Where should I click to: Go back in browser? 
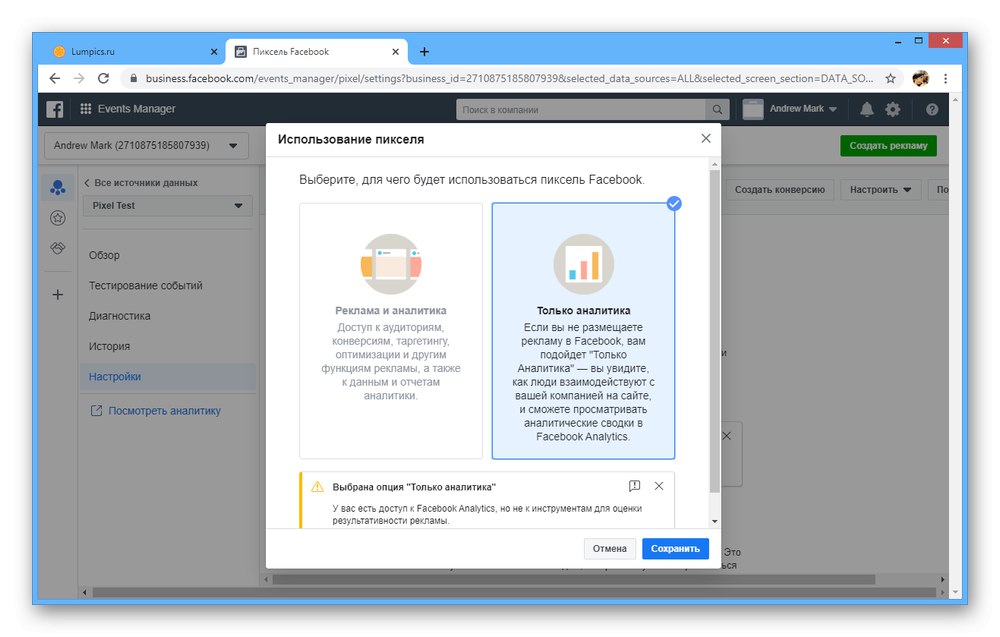(x=55, y=78)
